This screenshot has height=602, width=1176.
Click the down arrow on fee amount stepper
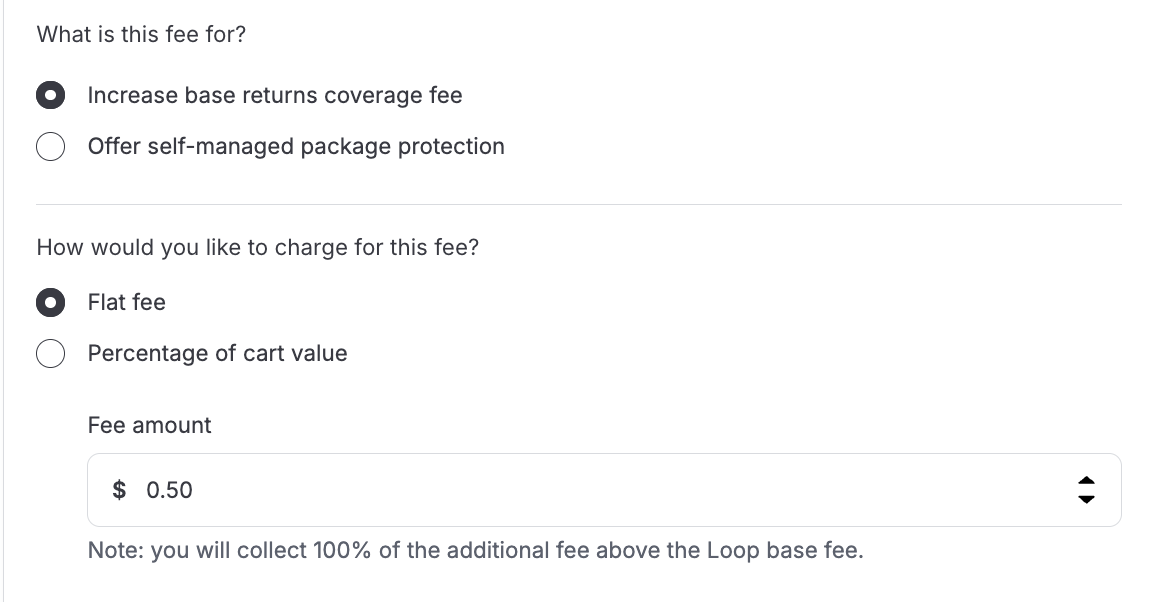tap(1086, 498)
